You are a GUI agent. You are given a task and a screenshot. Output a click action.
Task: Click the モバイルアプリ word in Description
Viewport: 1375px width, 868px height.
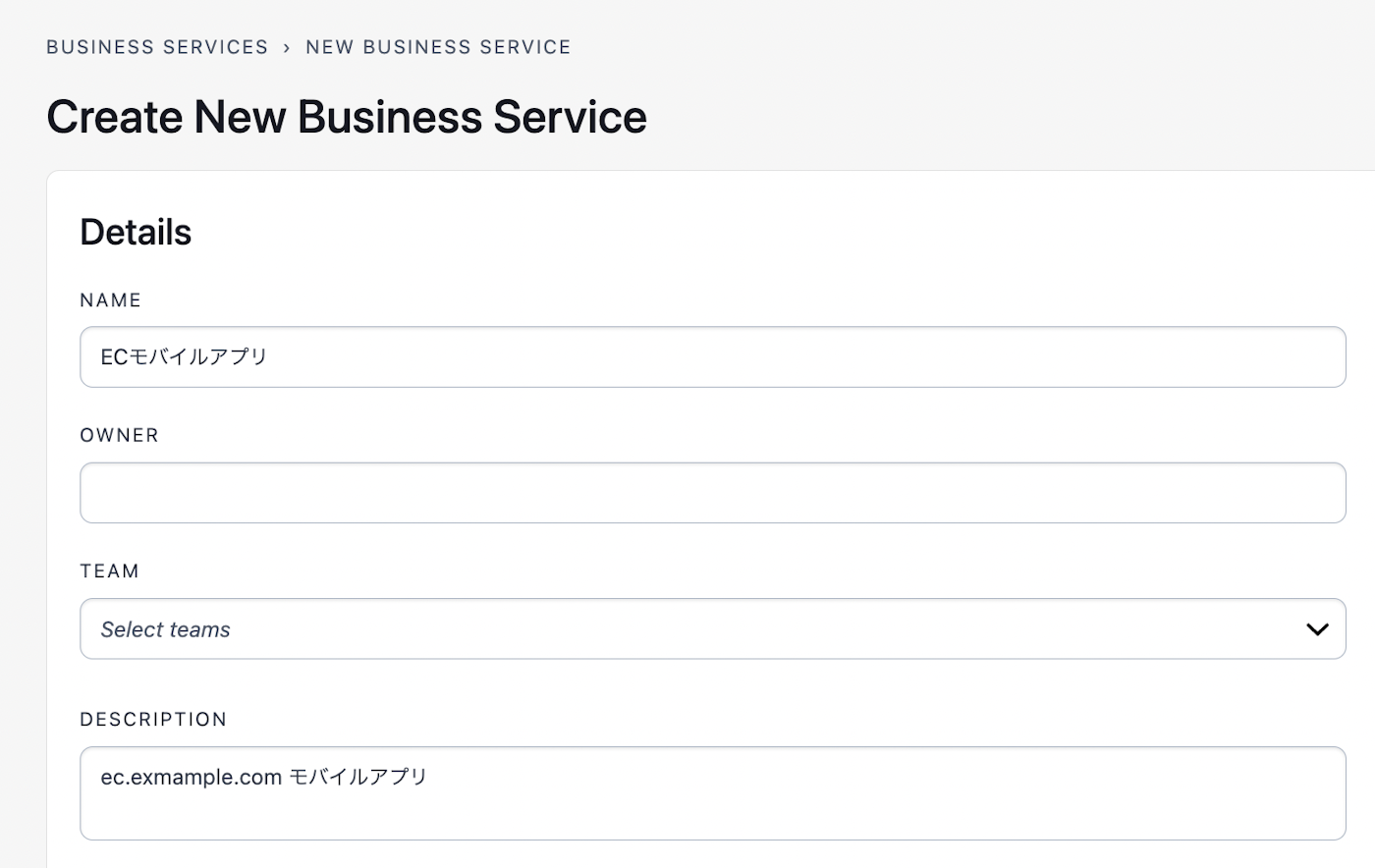(x=358, y=778)
